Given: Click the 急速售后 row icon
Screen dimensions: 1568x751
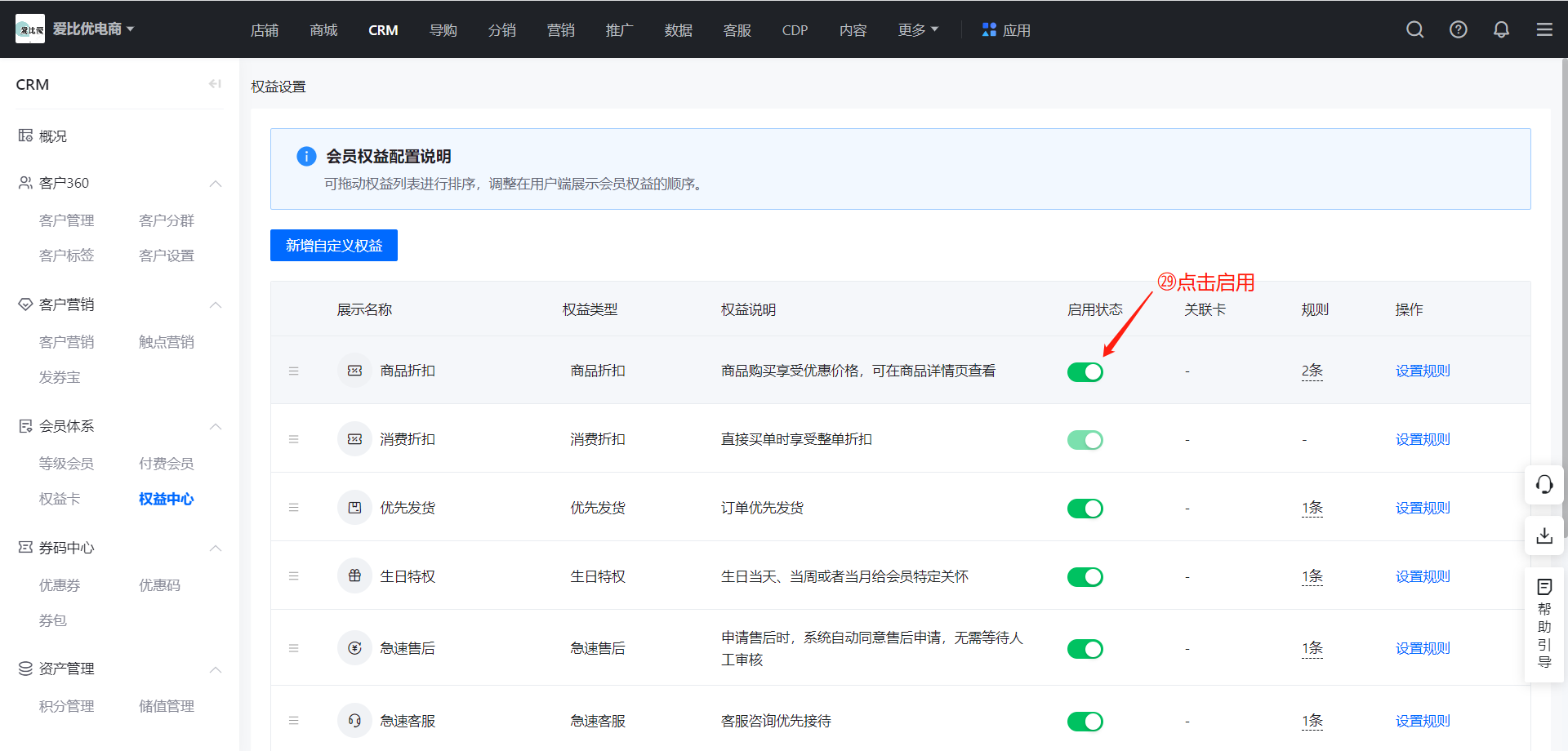Looking at the screenshot, I should [354, 648].
